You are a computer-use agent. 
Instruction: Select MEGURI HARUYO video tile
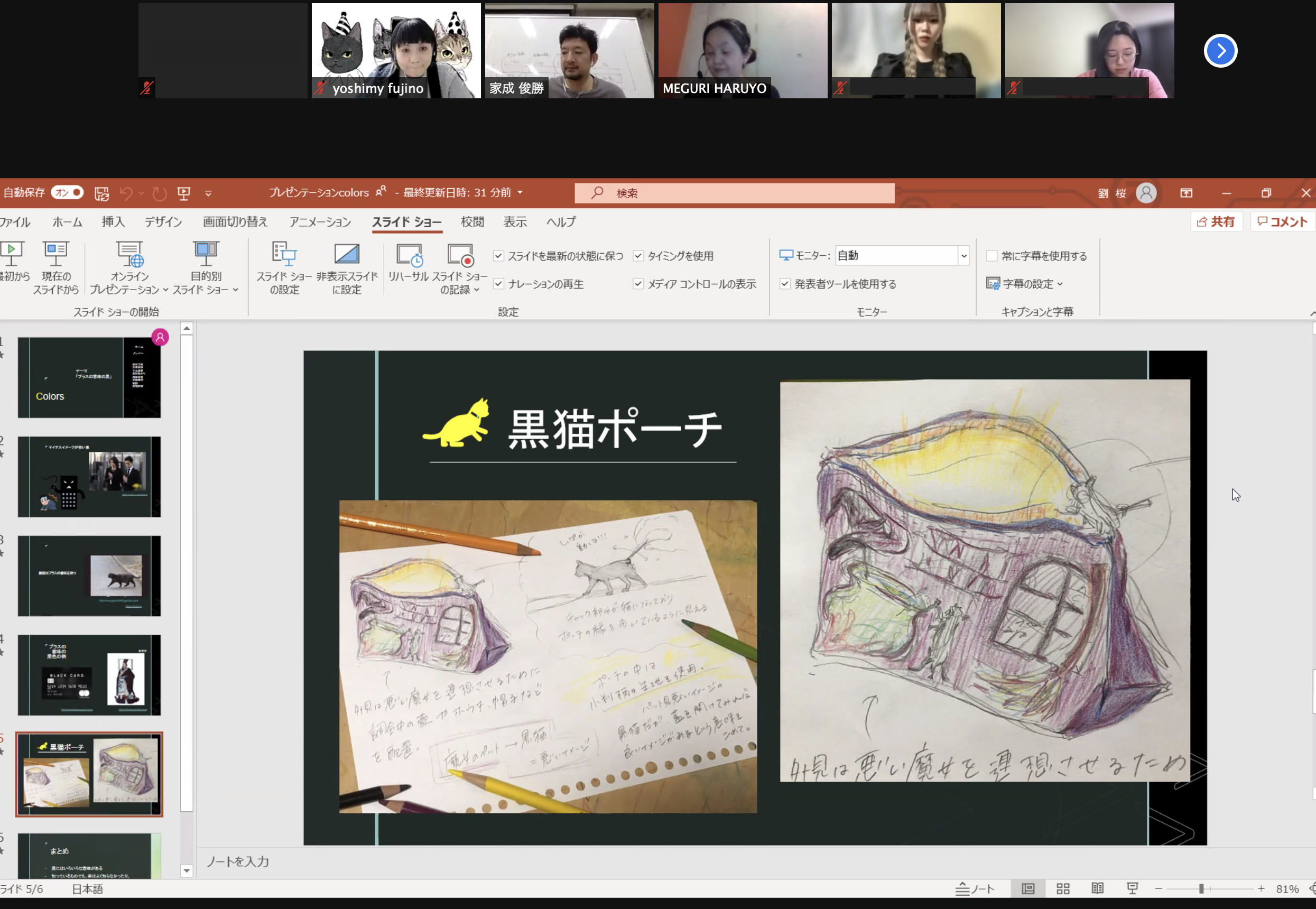(743, 51)
